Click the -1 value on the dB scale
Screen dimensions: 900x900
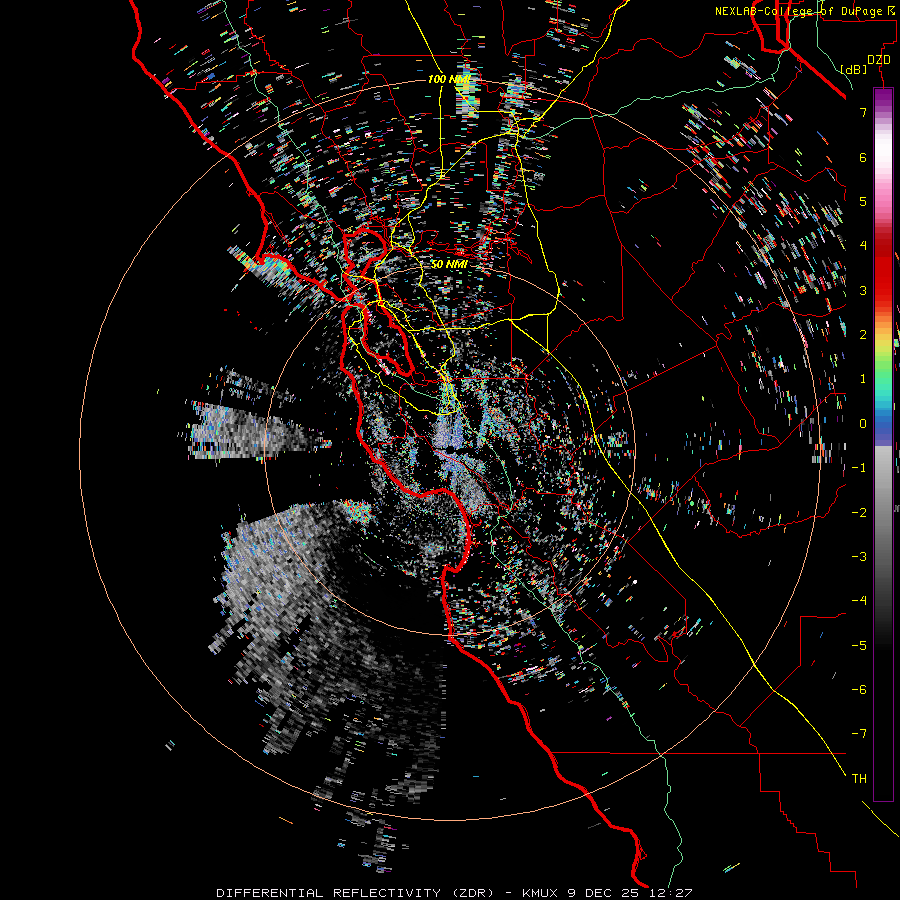pos(859,468)
